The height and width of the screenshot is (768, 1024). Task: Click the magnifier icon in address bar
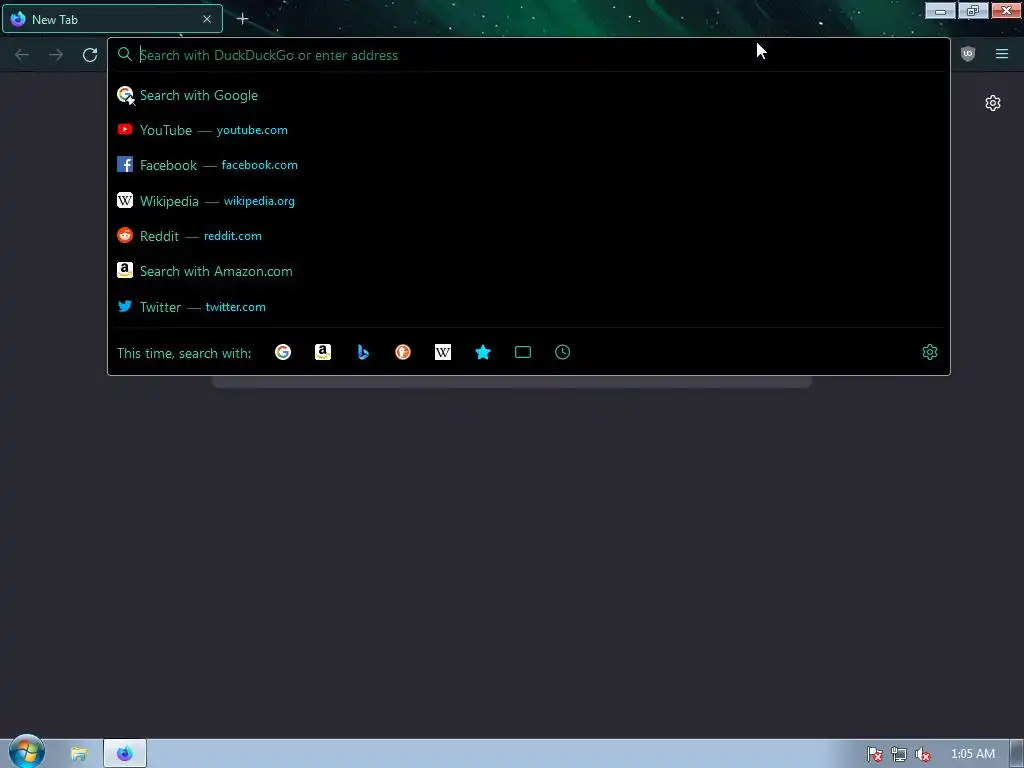[x=125, y=54]
